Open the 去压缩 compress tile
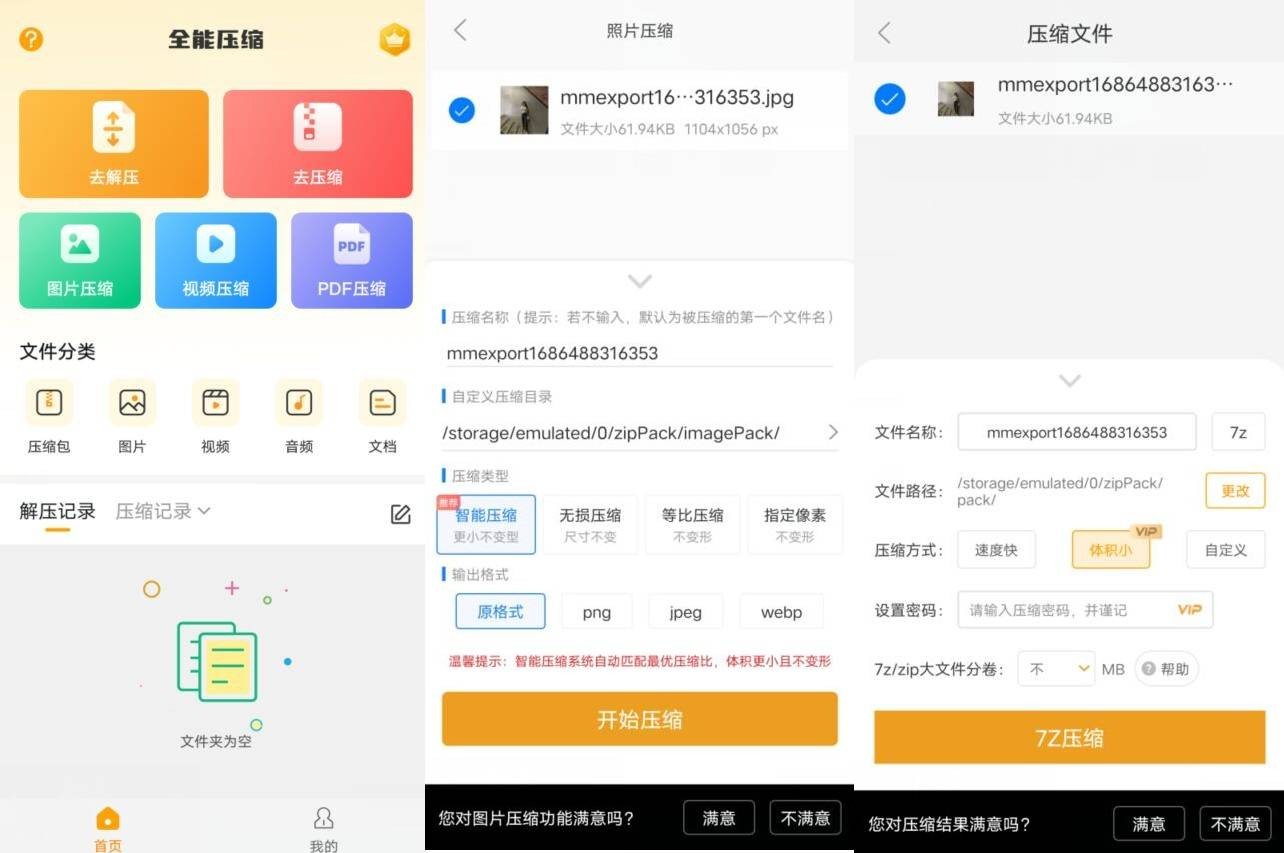 pyautogui.click(x=317, y=143)
